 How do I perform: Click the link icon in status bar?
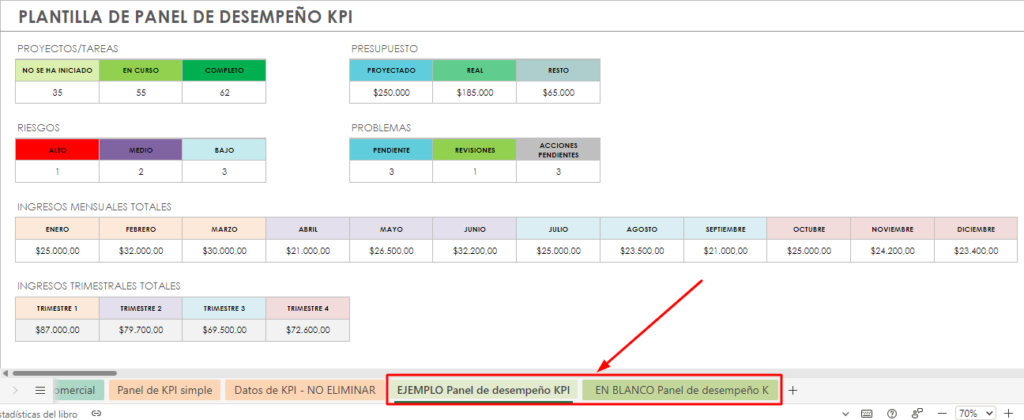[96, 413]
